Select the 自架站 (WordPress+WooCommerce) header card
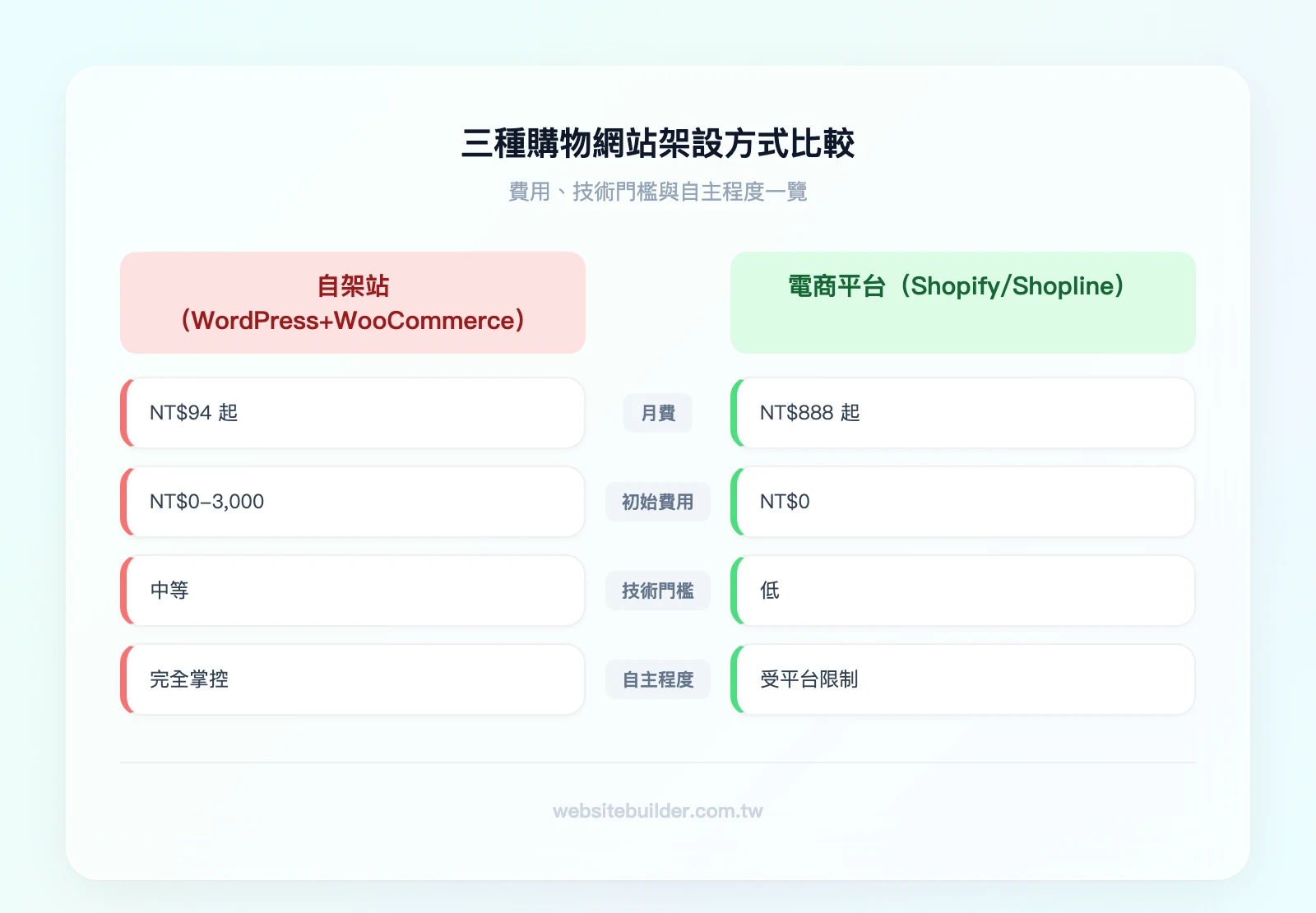 (353, 303)
